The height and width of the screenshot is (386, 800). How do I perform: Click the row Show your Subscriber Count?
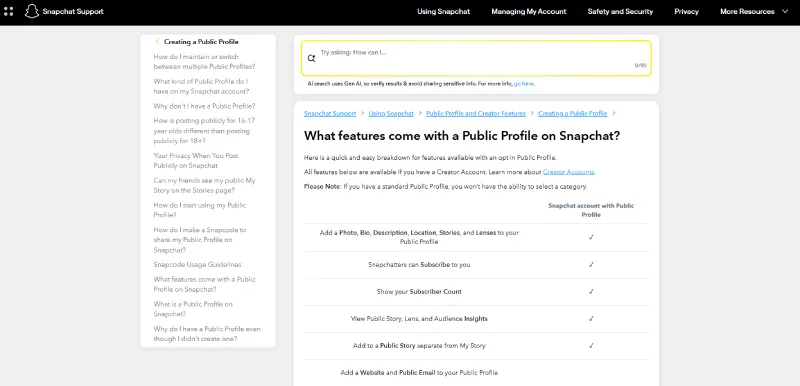coord(476,292)
